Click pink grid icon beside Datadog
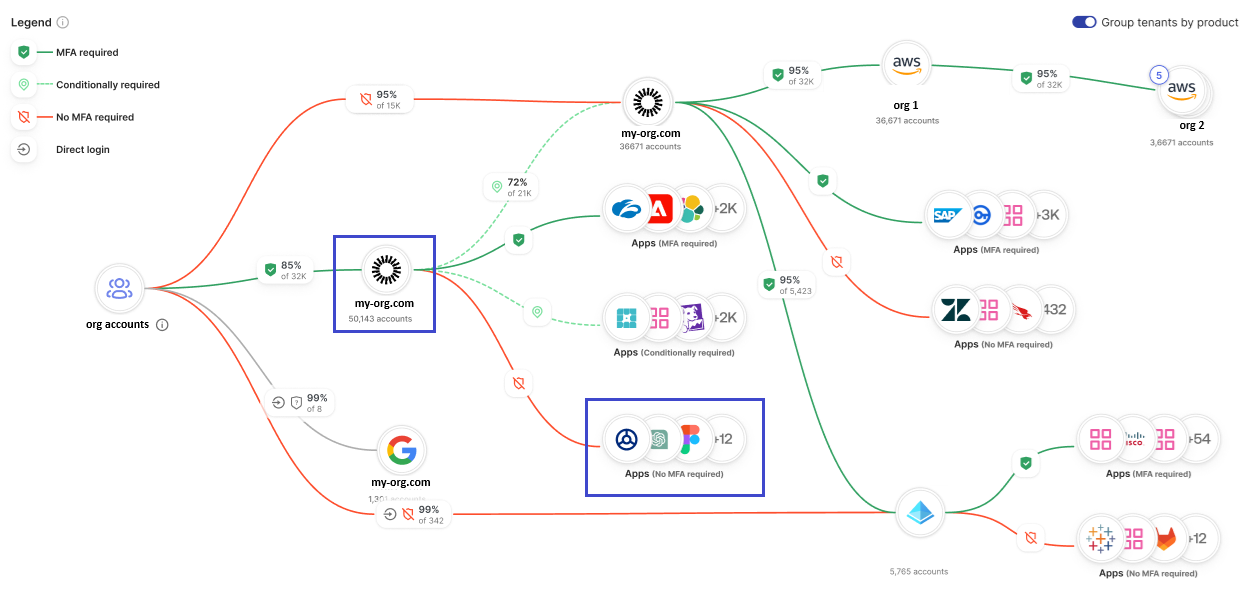This screenshot has width=1251, height=605. click(660, 318)
